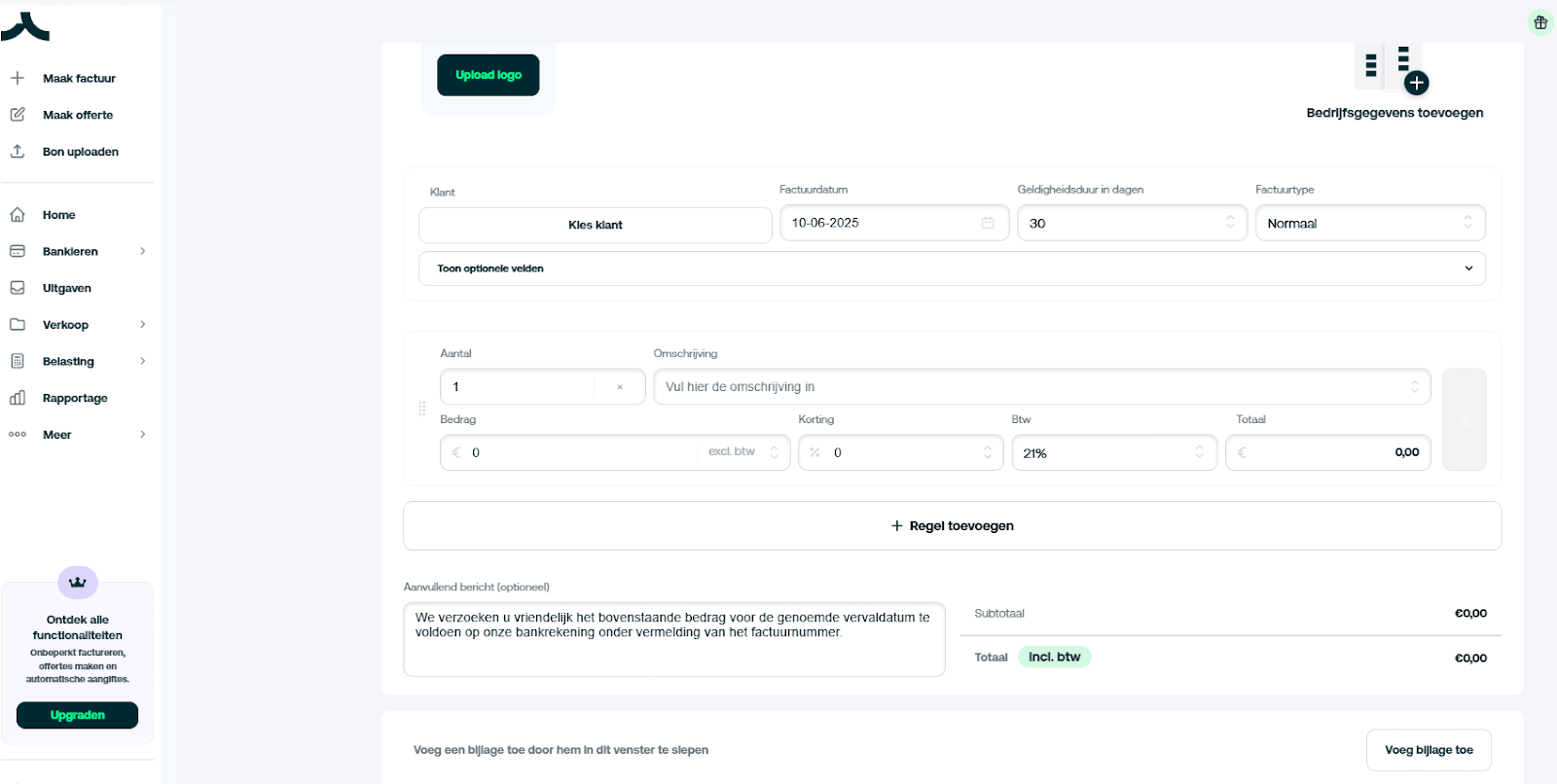Open the Btw 21% dropdown
1557x784 pixels.
1113,453
